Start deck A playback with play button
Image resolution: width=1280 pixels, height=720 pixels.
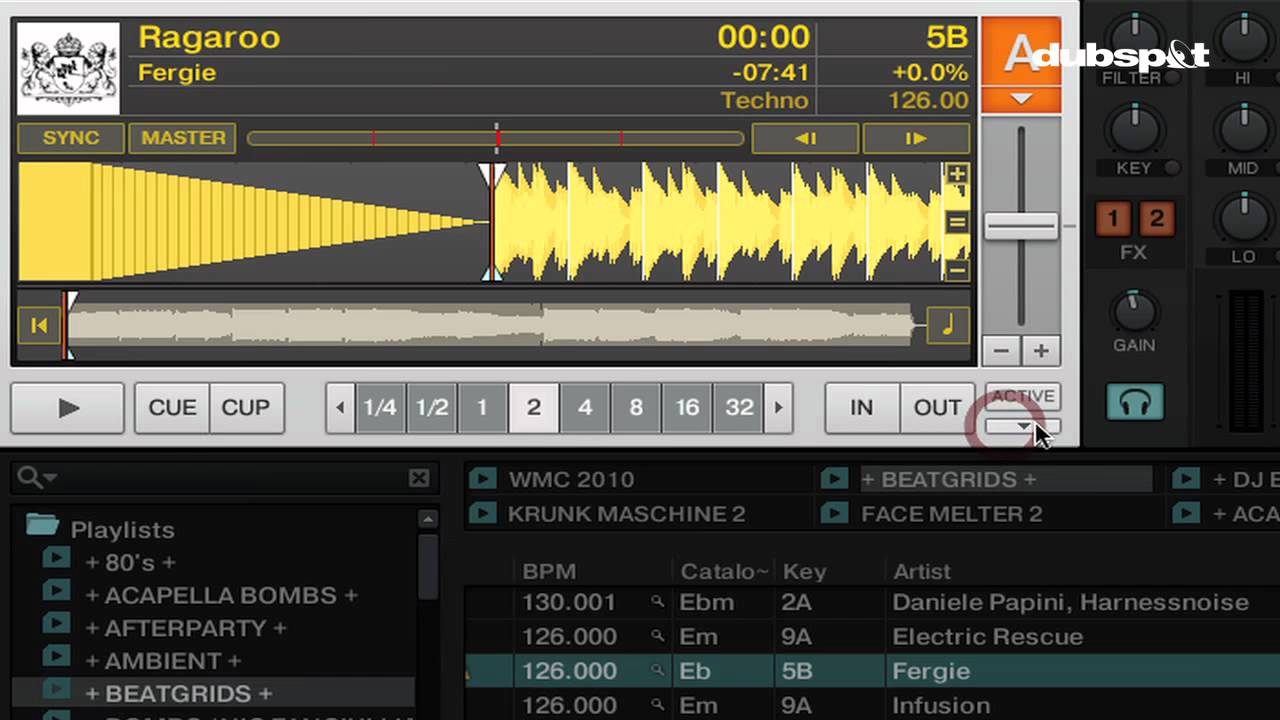tap(68, 407)
